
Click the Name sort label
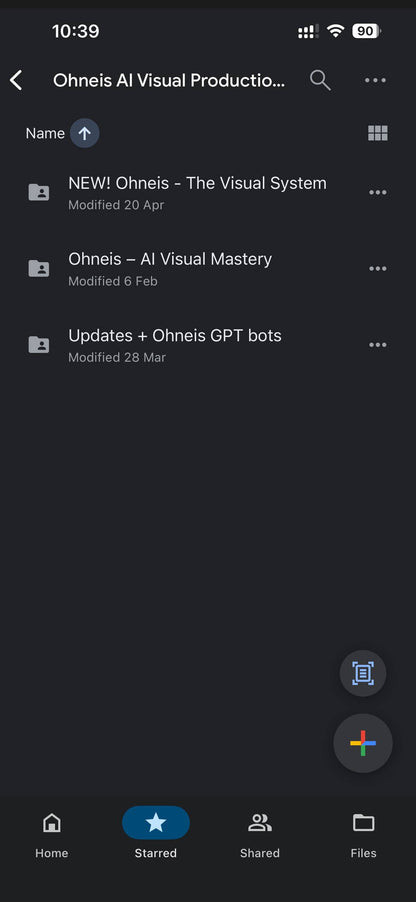tap(45, 133)
